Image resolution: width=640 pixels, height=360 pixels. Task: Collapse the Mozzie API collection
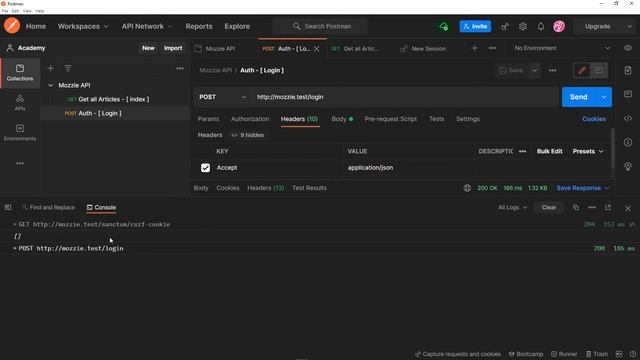point(51,85)
